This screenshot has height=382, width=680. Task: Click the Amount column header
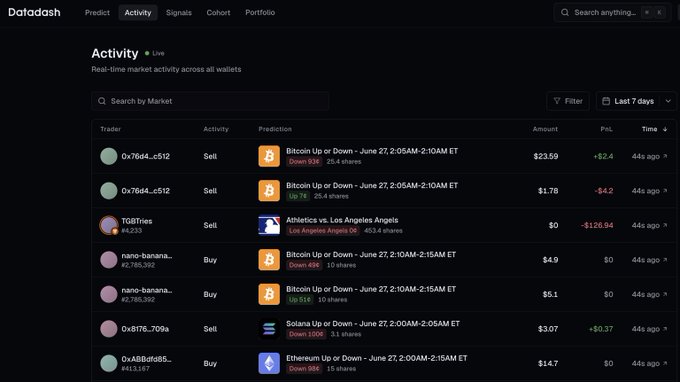click(x=545, y=129)
